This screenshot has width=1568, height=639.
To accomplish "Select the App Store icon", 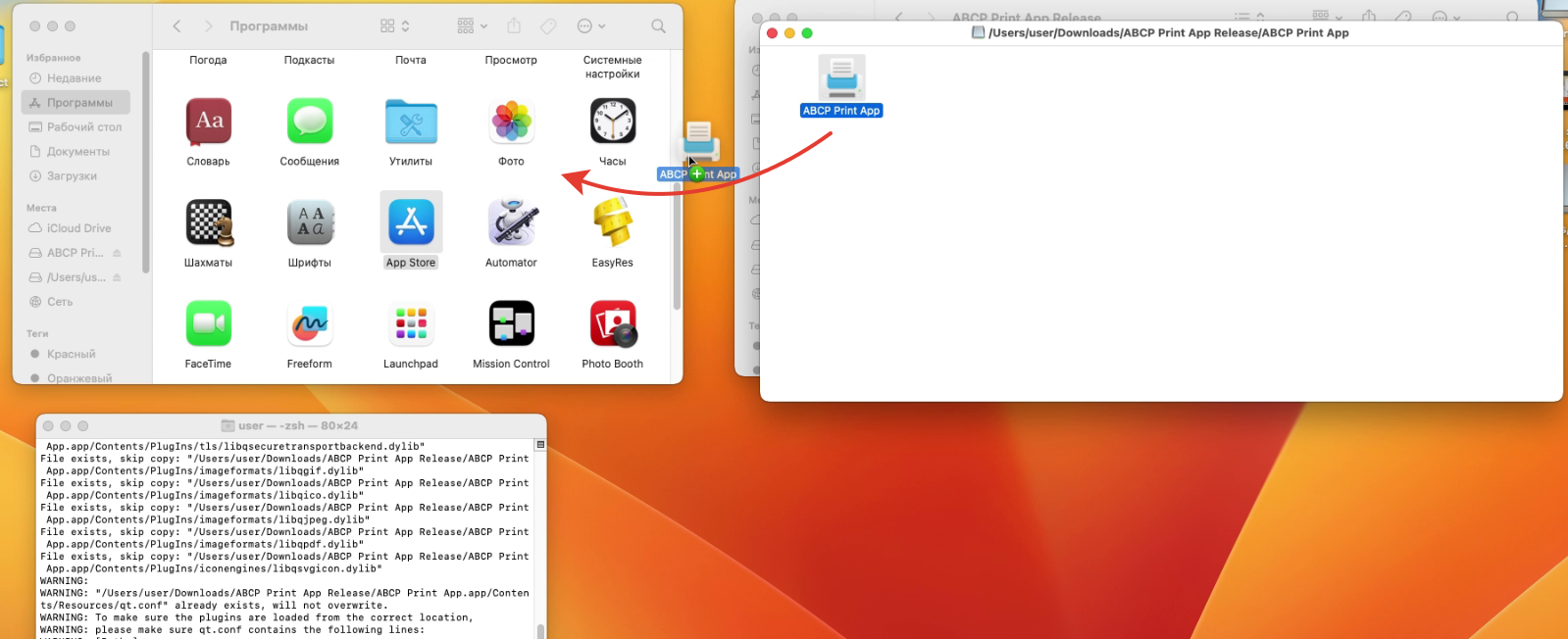I will coord(411,222).
